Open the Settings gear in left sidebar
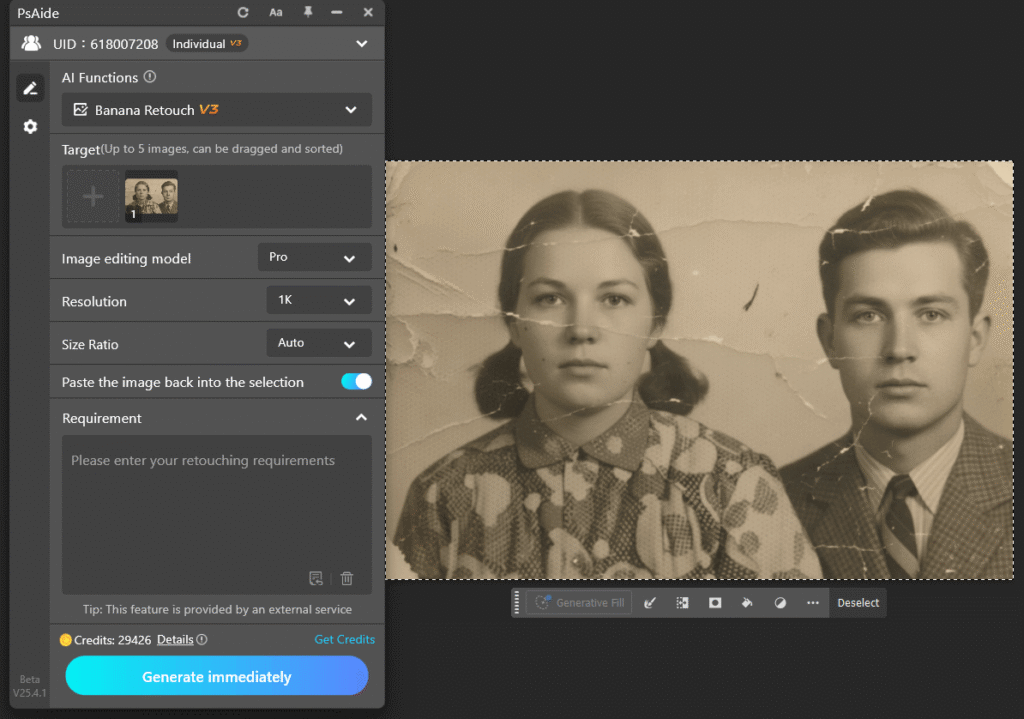 coord(30,127)
